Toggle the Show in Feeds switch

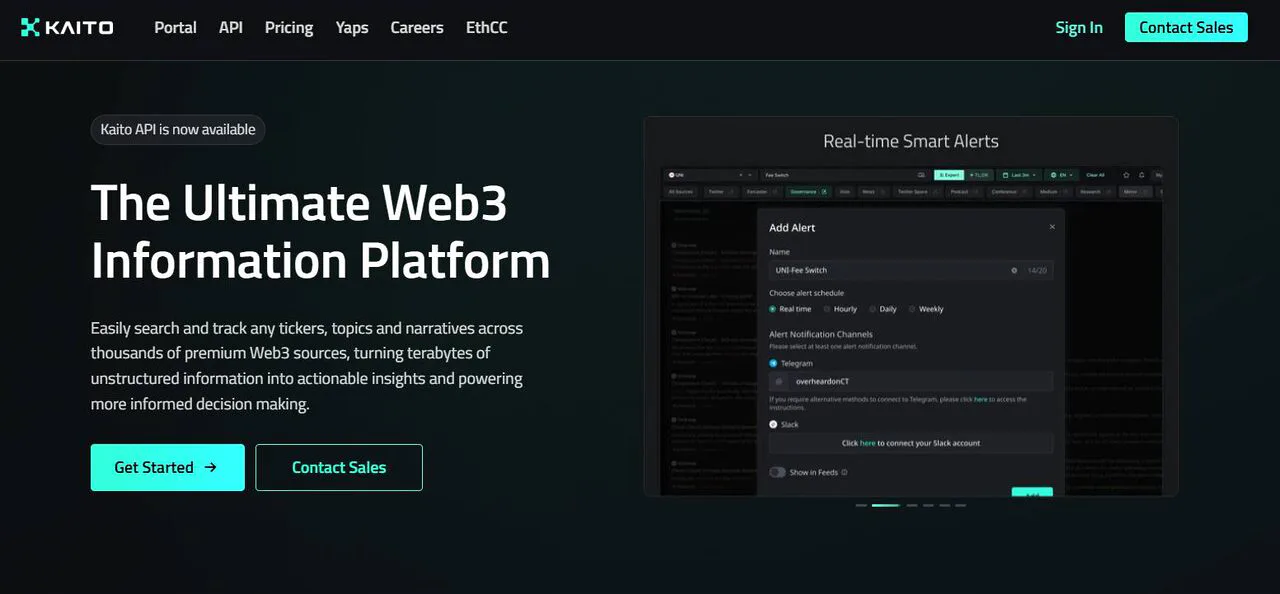[x=777, y=472]
